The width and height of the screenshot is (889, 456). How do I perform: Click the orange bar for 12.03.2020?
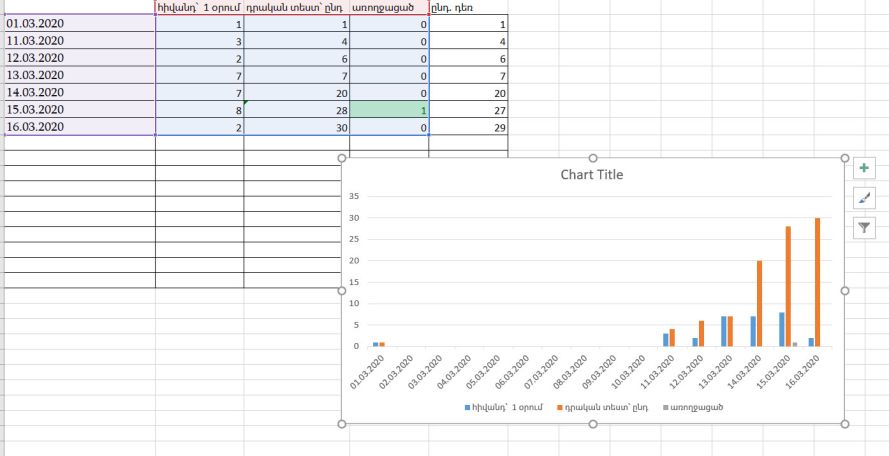tap(701, 333)
